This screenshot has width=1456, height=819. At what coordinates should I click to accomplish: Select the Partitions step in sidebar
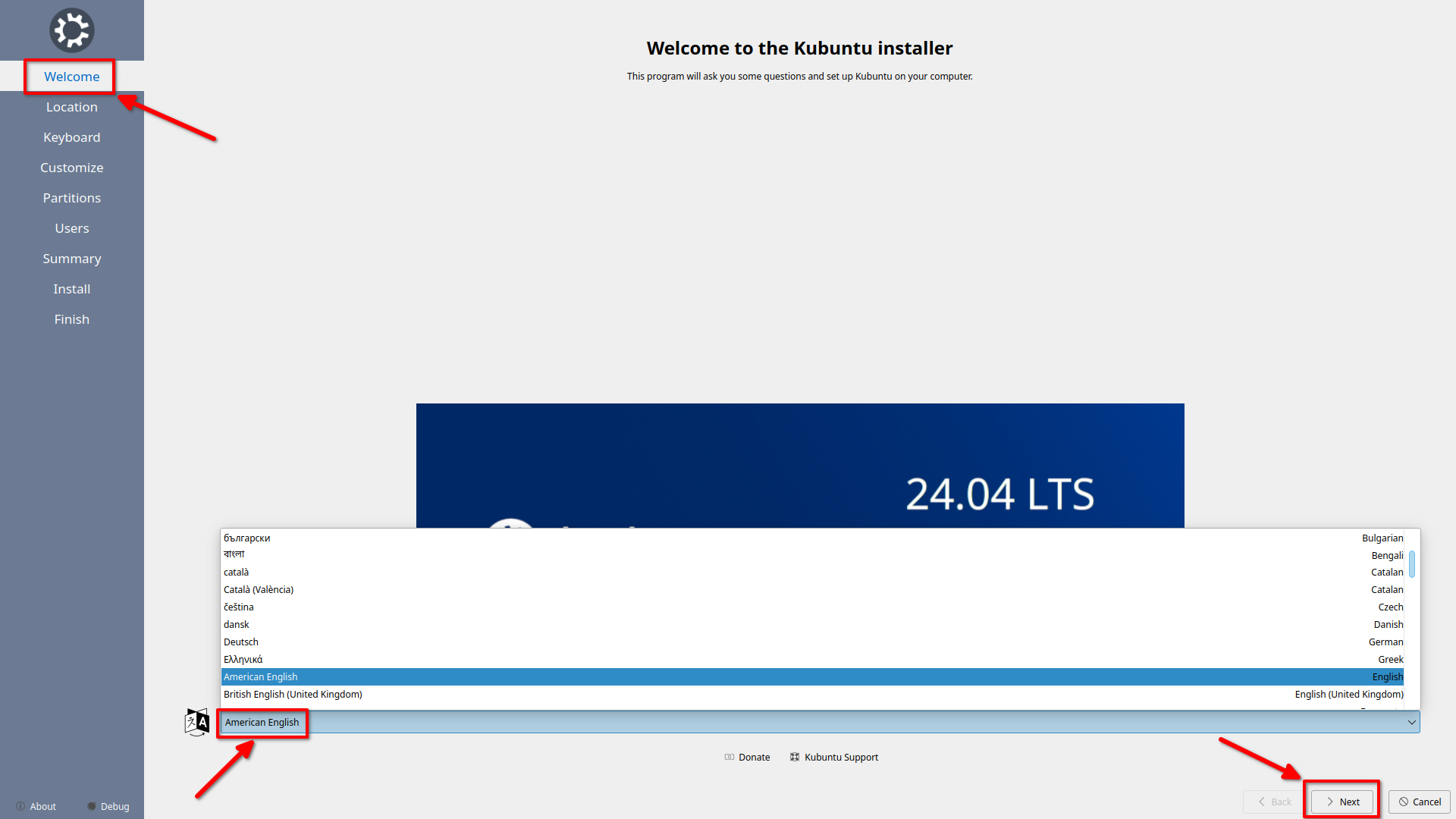coord(71,198)
